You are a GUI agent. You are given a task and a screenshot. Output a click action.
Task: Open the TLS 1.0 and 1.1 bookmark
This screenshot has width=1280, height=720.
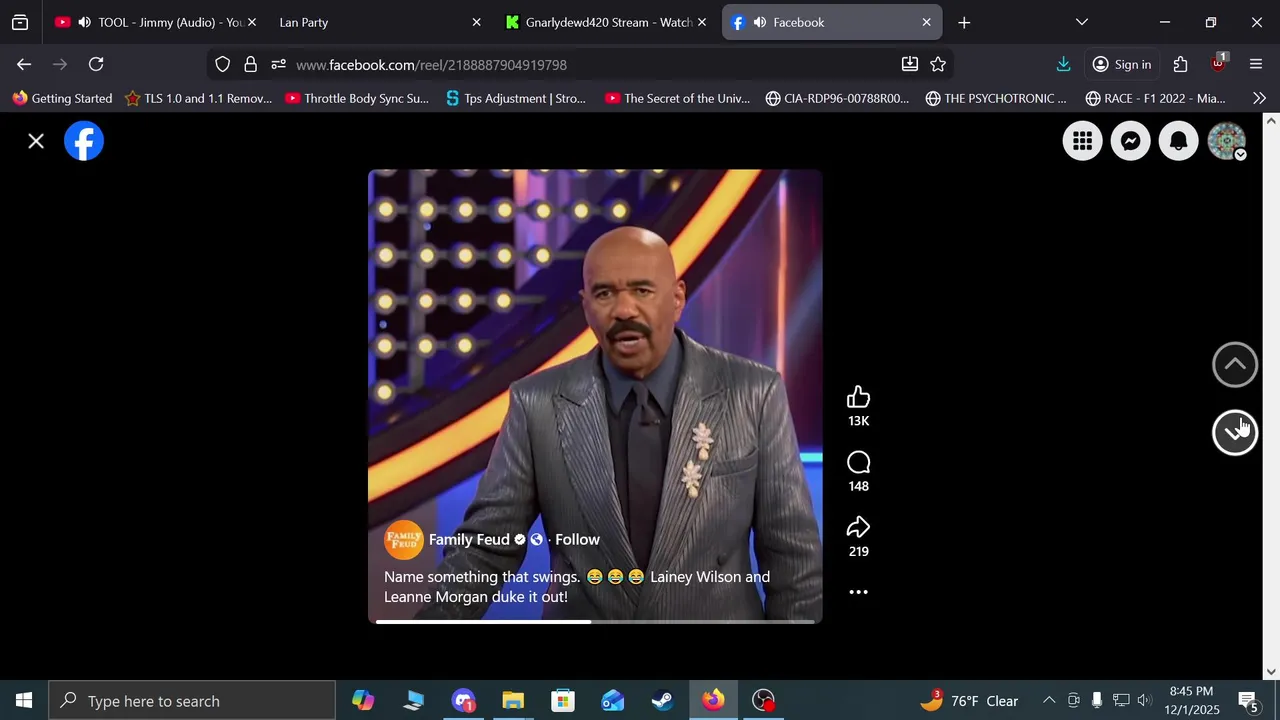[x=198, y=98]
